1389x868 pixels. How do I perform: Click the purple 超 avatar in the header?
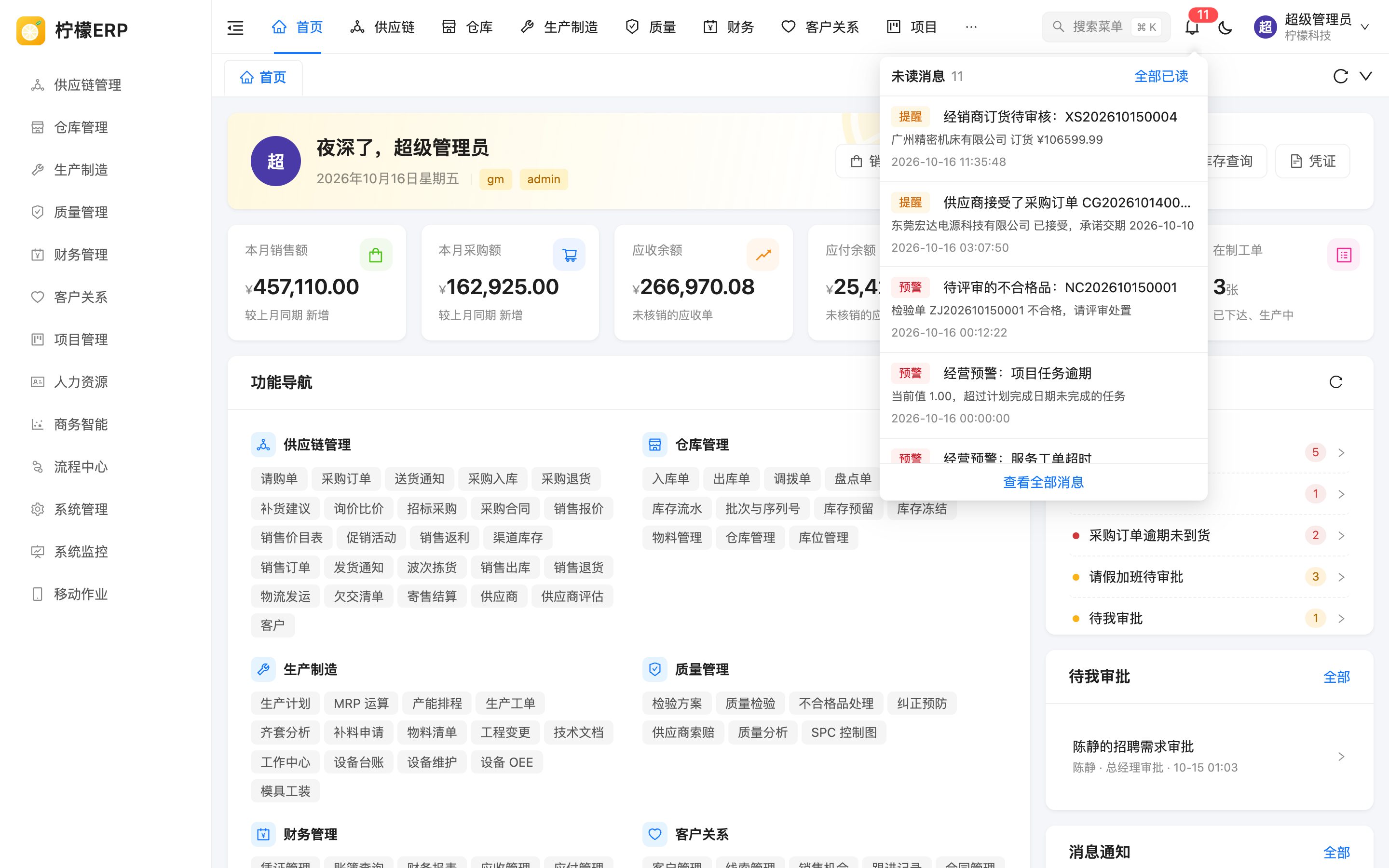(x=1265, y=27)
